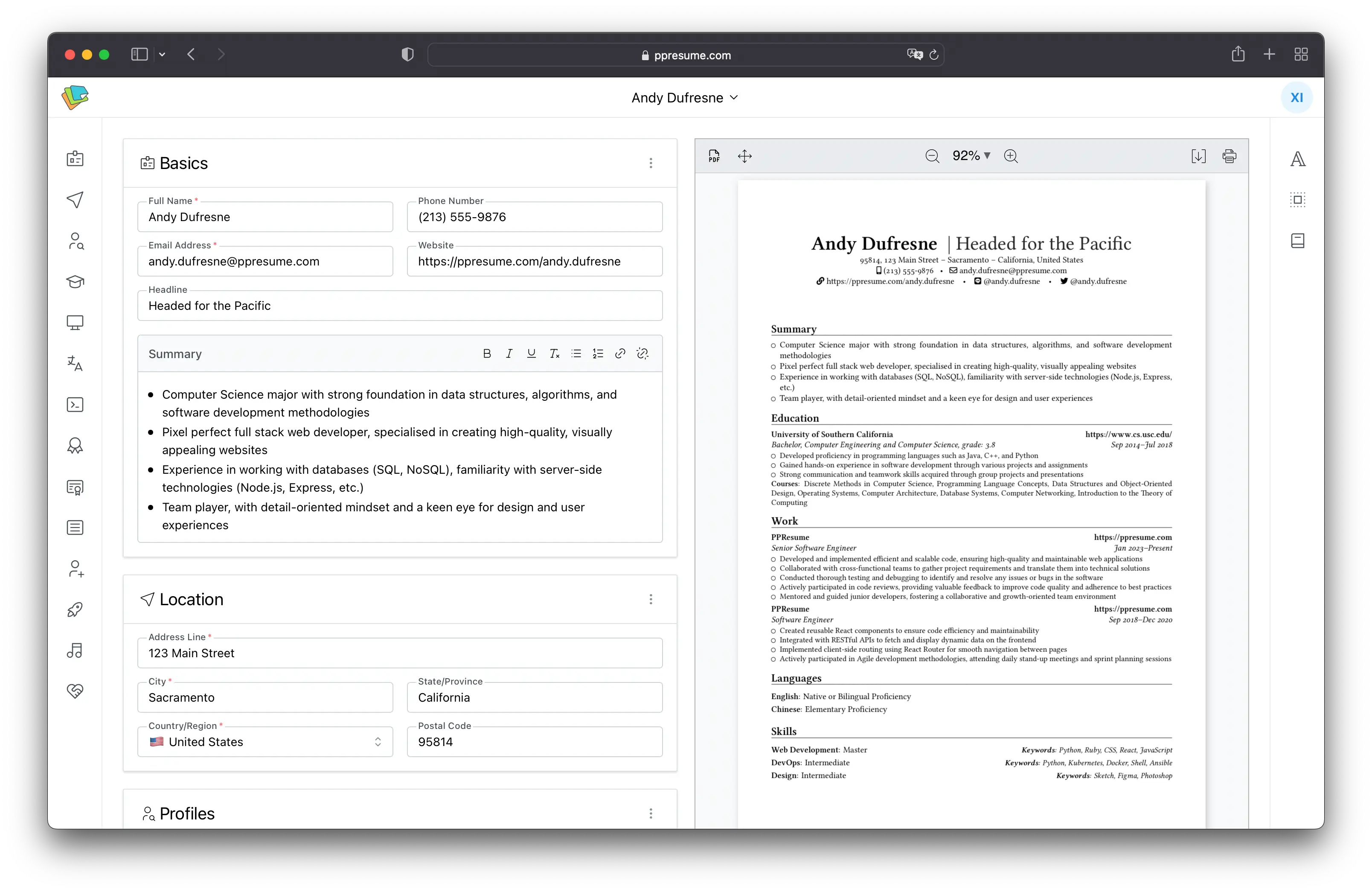Toggle italic formatting in the Summary editor
Viewport: 1372px width, 892px height.
point(509,353)
